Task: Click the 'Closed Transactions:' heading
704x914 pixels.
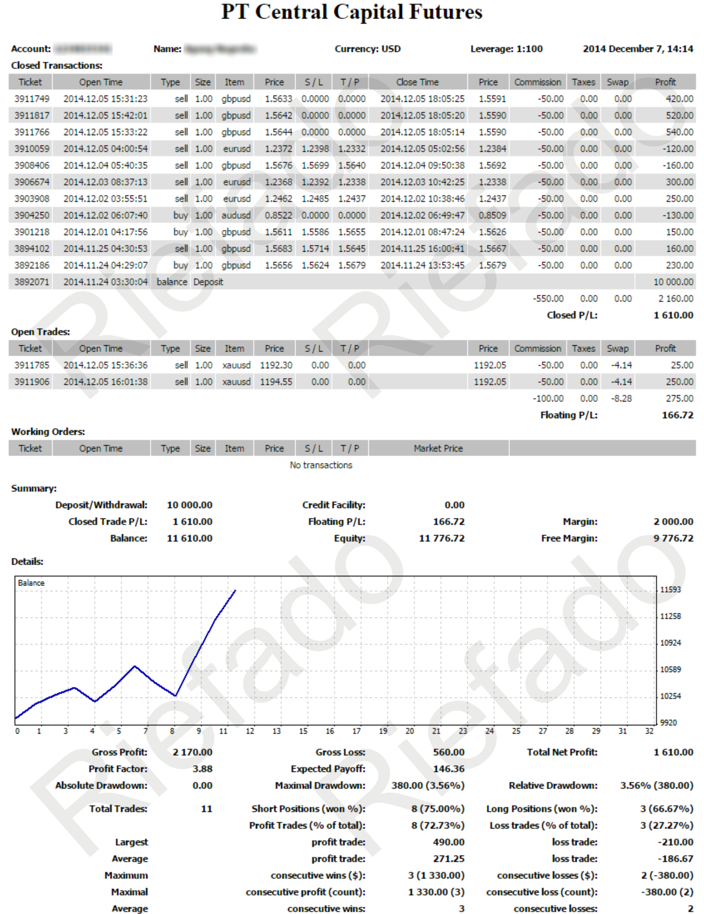Action: tap(57, 65)
